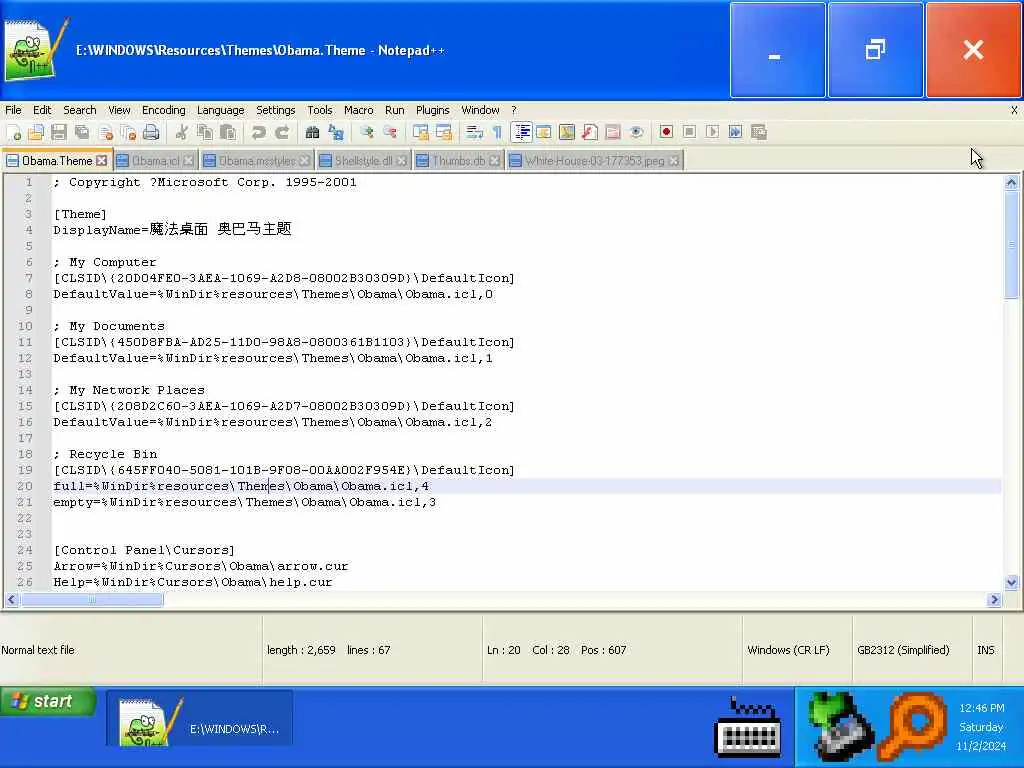
Task: Click the Cut scissors icon
Action: pyautogui.click(x=182, y=133)
